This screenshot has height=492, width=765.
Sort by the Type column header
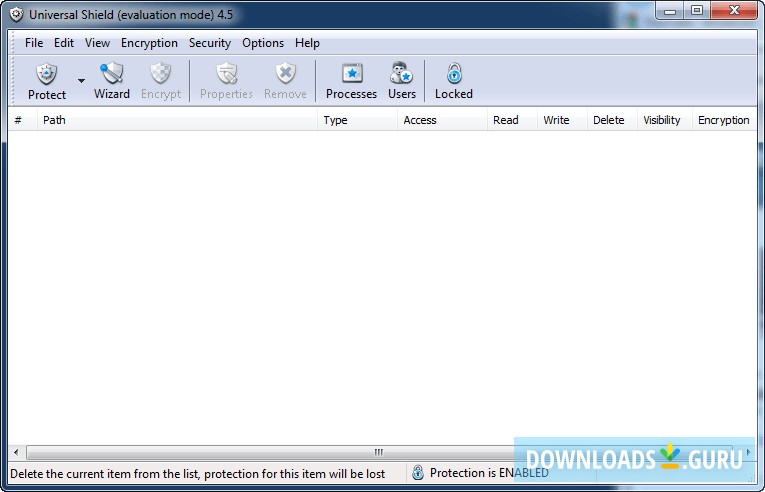[357, 120]
